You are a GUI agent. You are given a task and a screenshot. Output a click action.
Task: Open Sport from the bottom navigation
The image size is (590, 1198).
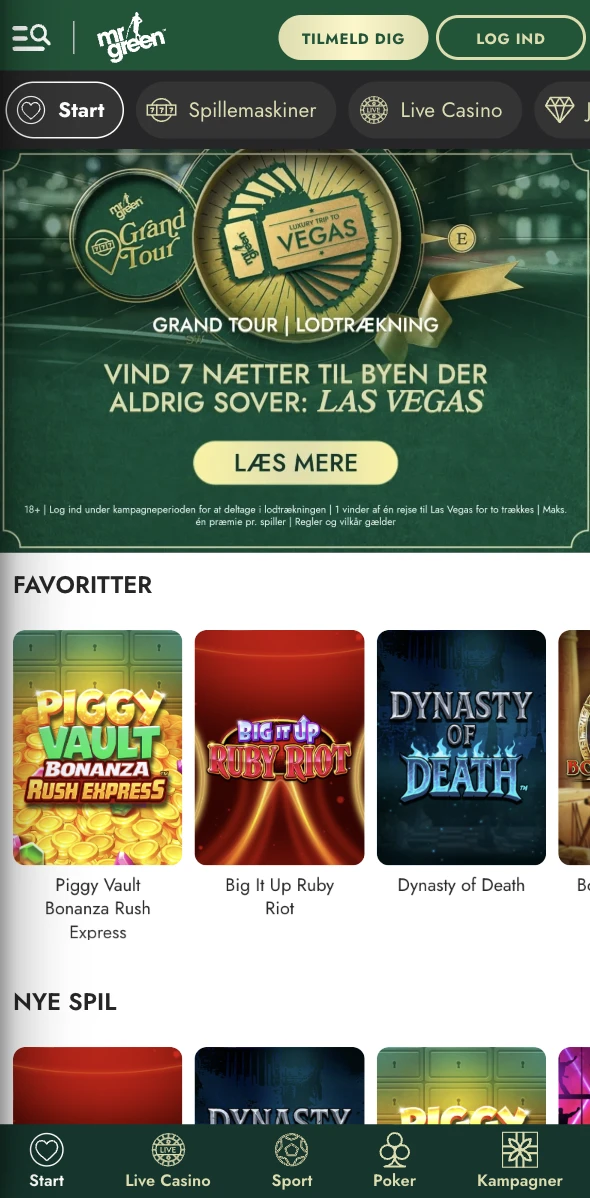292,1161
